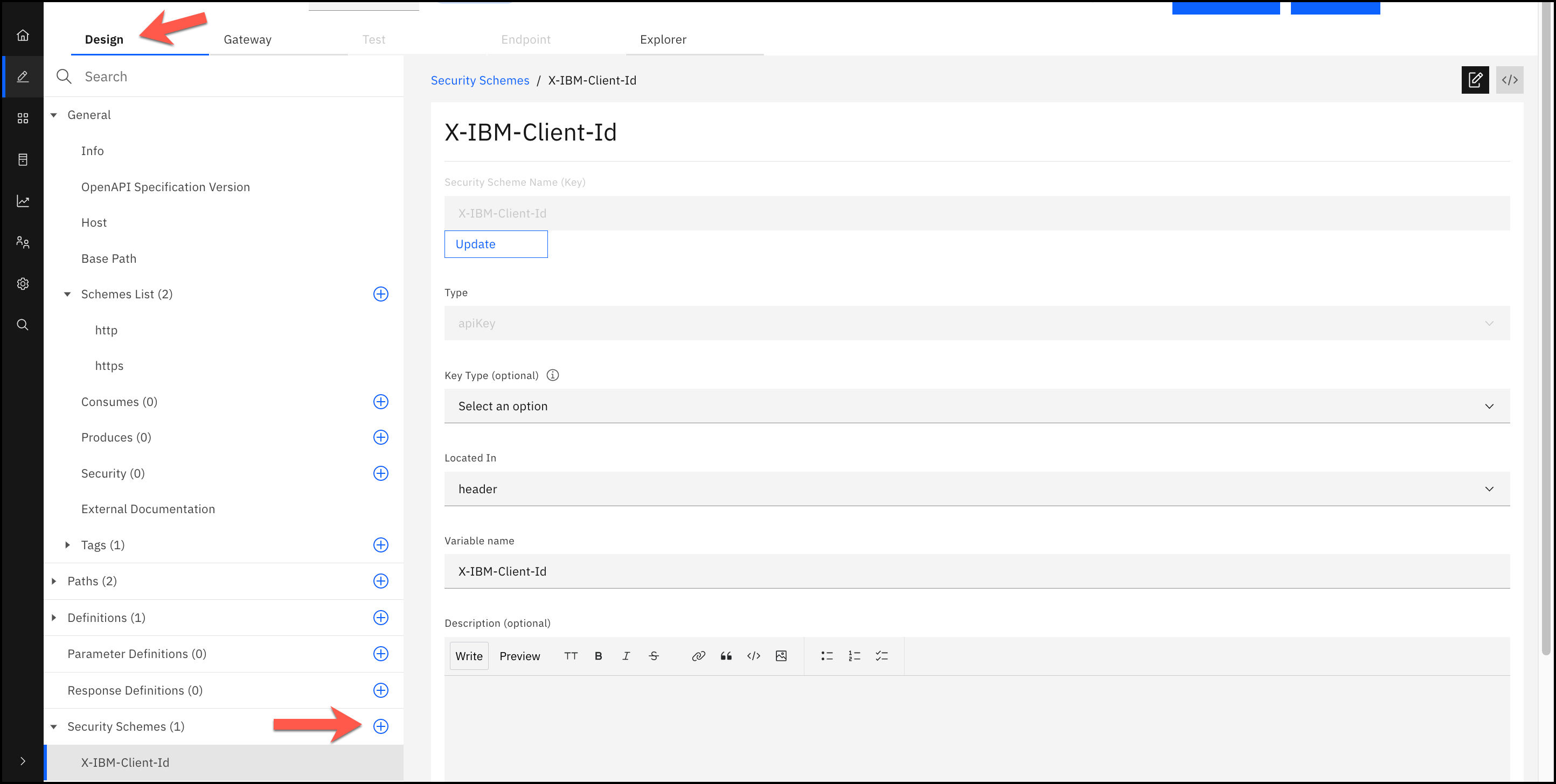This screenshot has width=1556, height=784.
Task: Add a new Definition
Action: tap(380, 618)
